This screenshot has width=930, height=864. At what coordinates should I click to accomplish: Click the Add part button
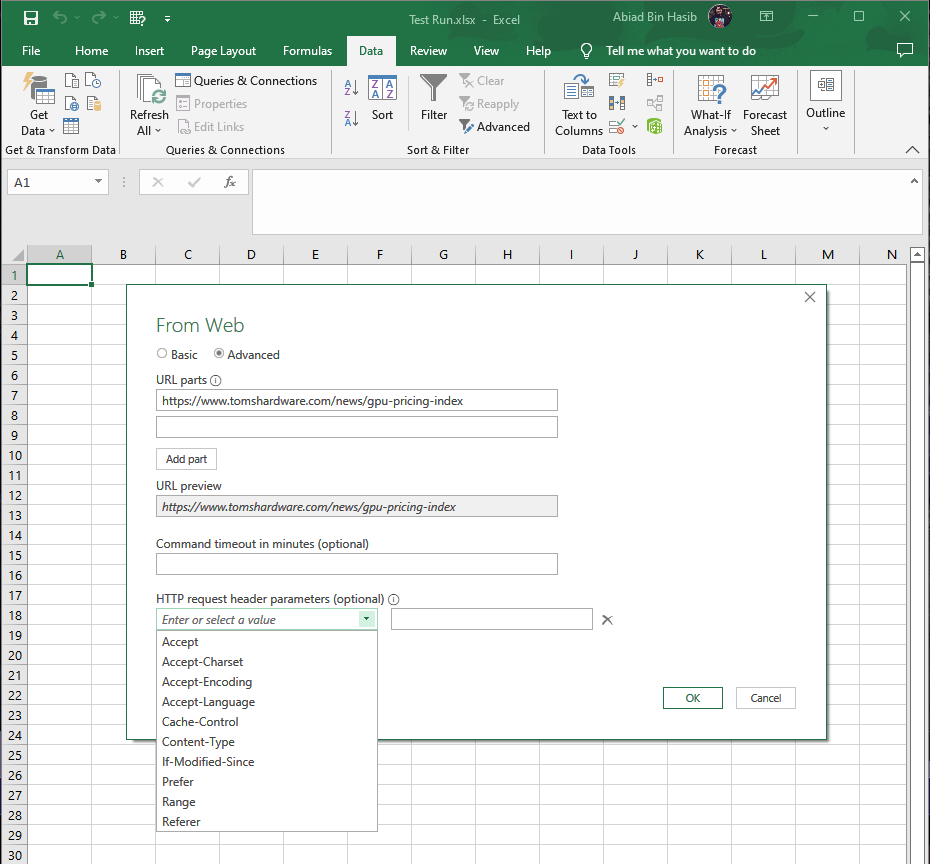tap(186, 459)
